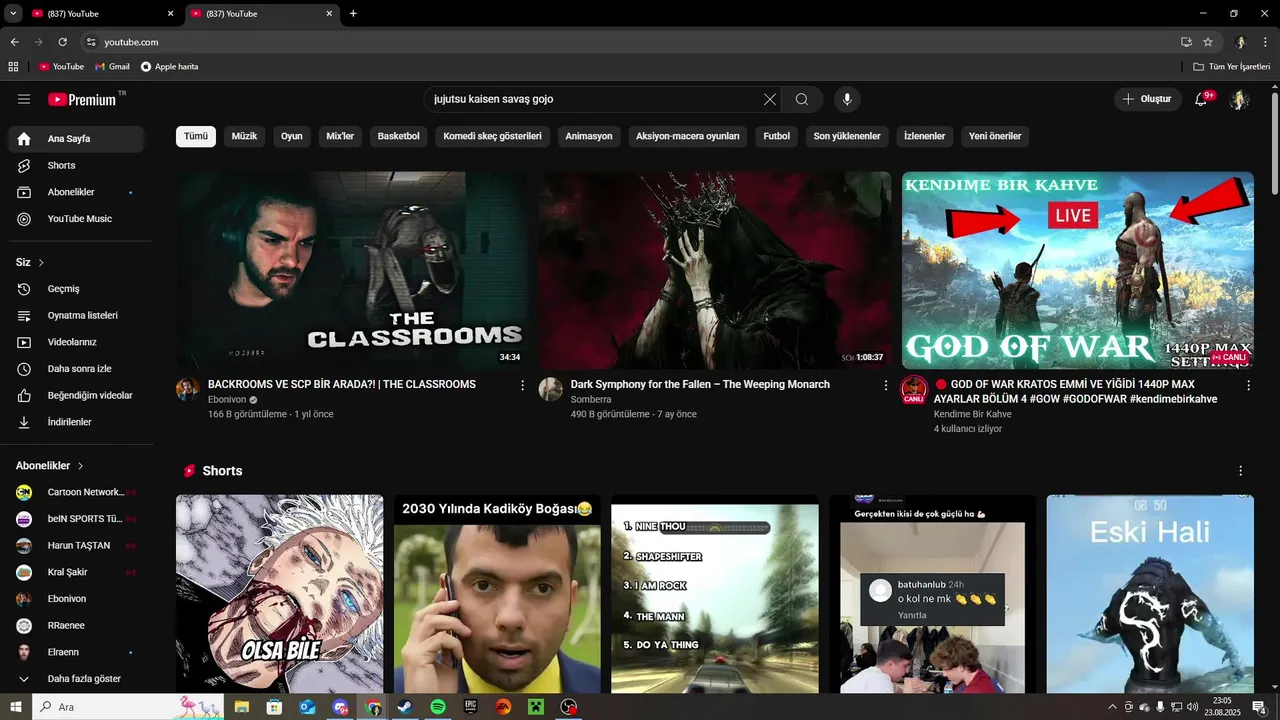1280x720 pixels.
Task: Bookmark this page with the star icon
Action: point(1208,42)
